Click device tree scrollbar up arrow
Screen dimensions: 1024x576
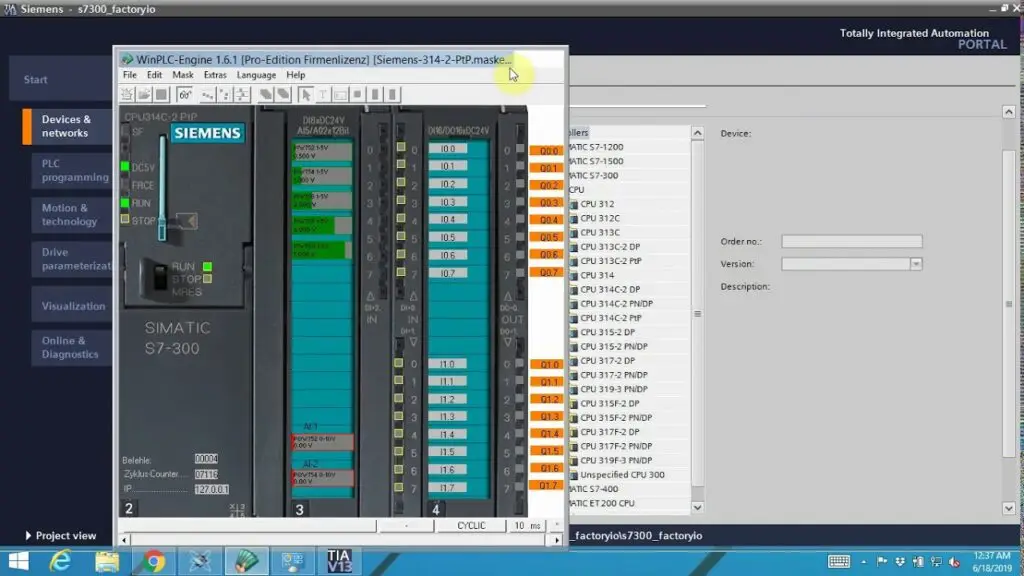point(697,133)
